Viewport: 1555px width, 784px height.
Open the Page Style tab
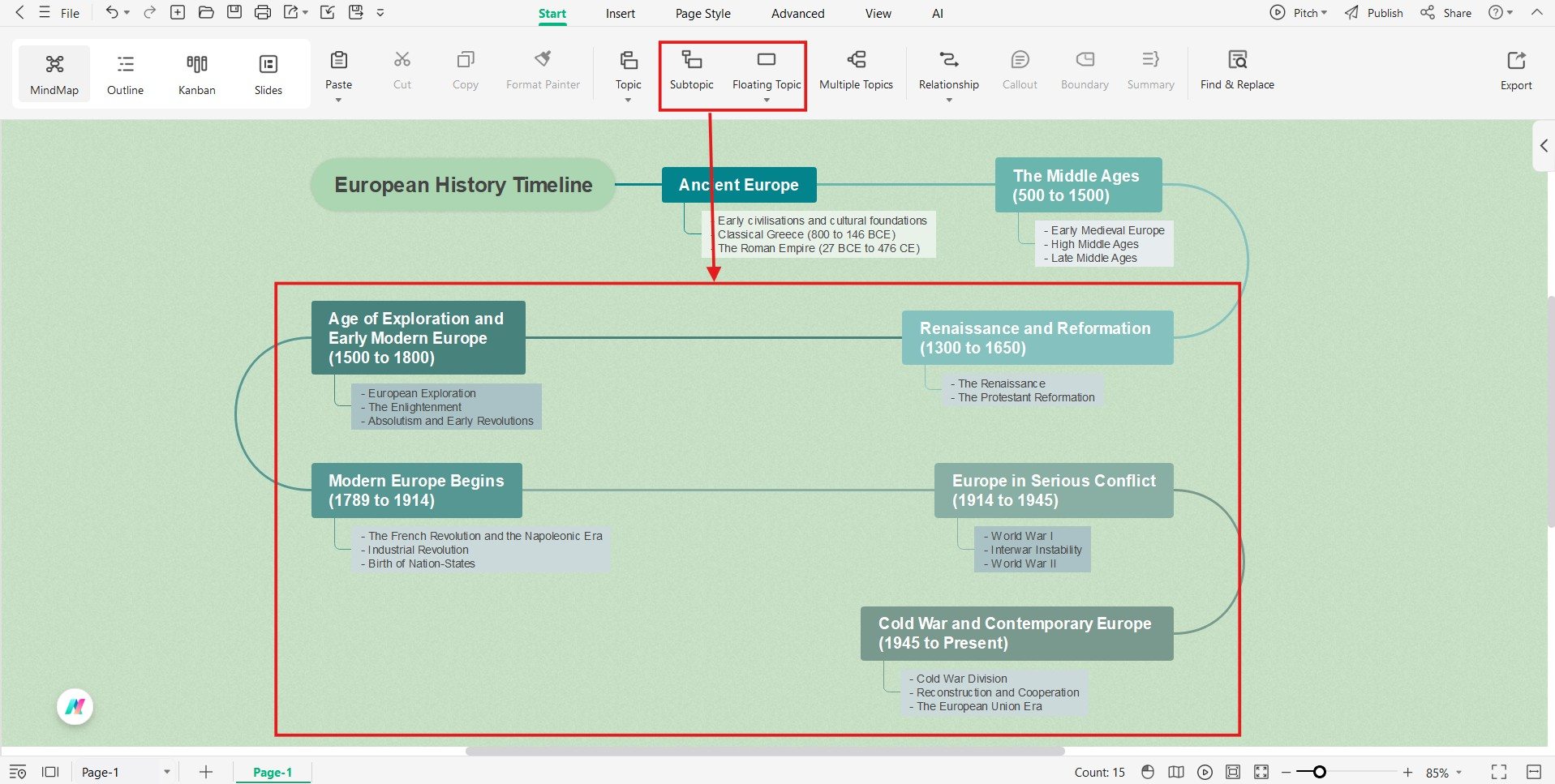point(702,13)
